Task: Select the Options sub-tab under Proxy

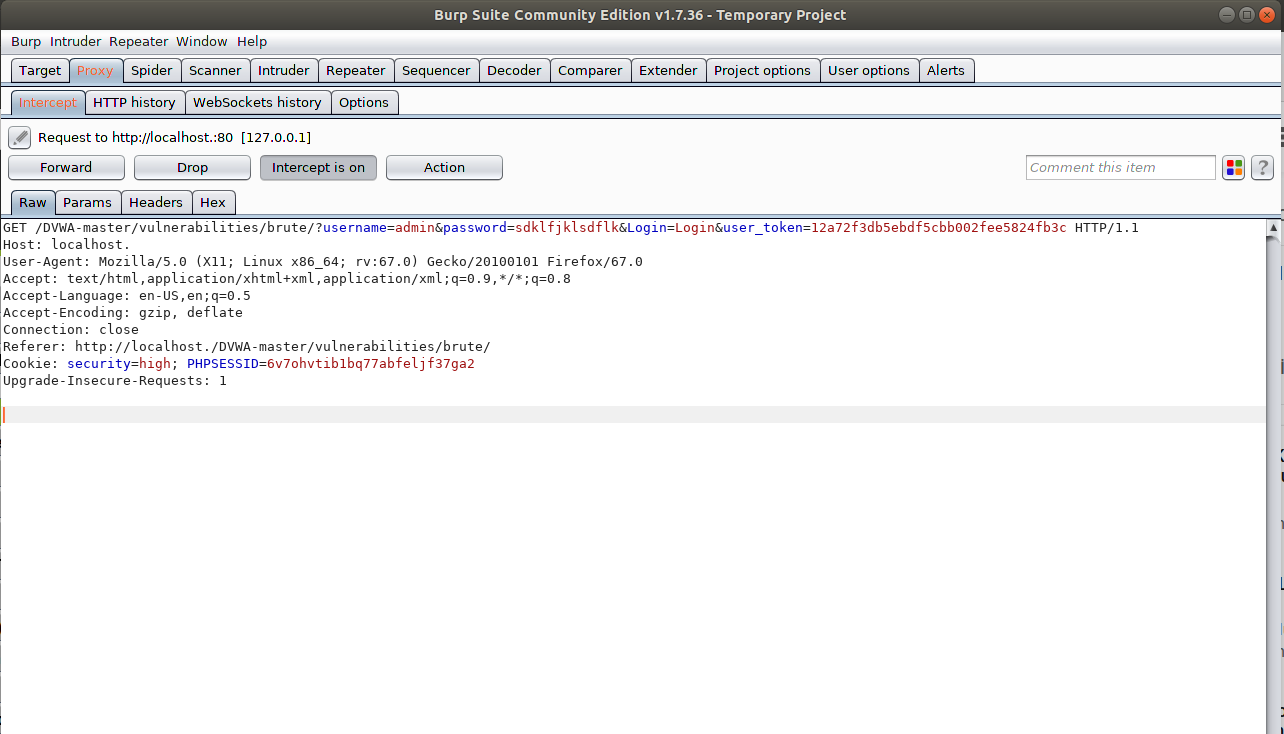Action: point(364,102)
